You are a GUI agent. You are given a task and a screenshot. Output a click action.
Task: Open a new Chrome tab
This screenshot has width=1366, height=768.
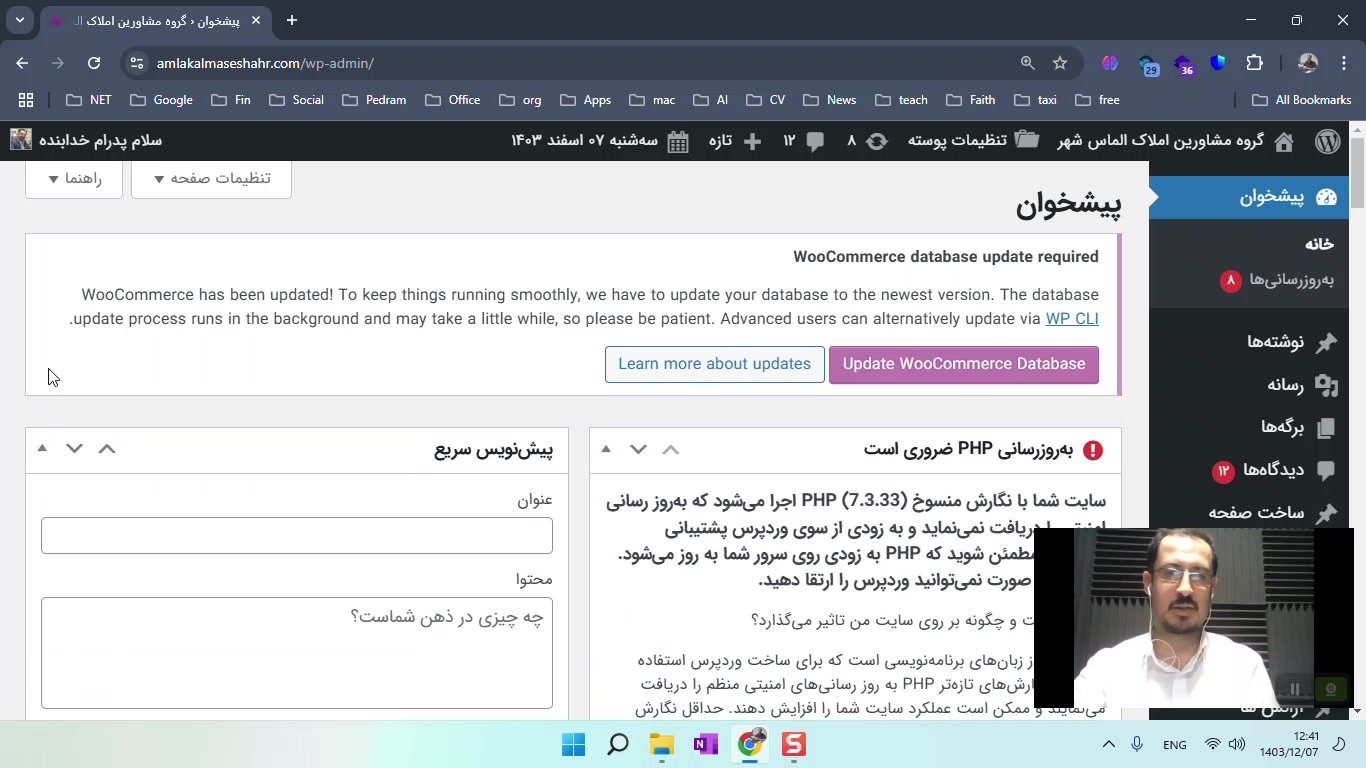coord(291,20)
